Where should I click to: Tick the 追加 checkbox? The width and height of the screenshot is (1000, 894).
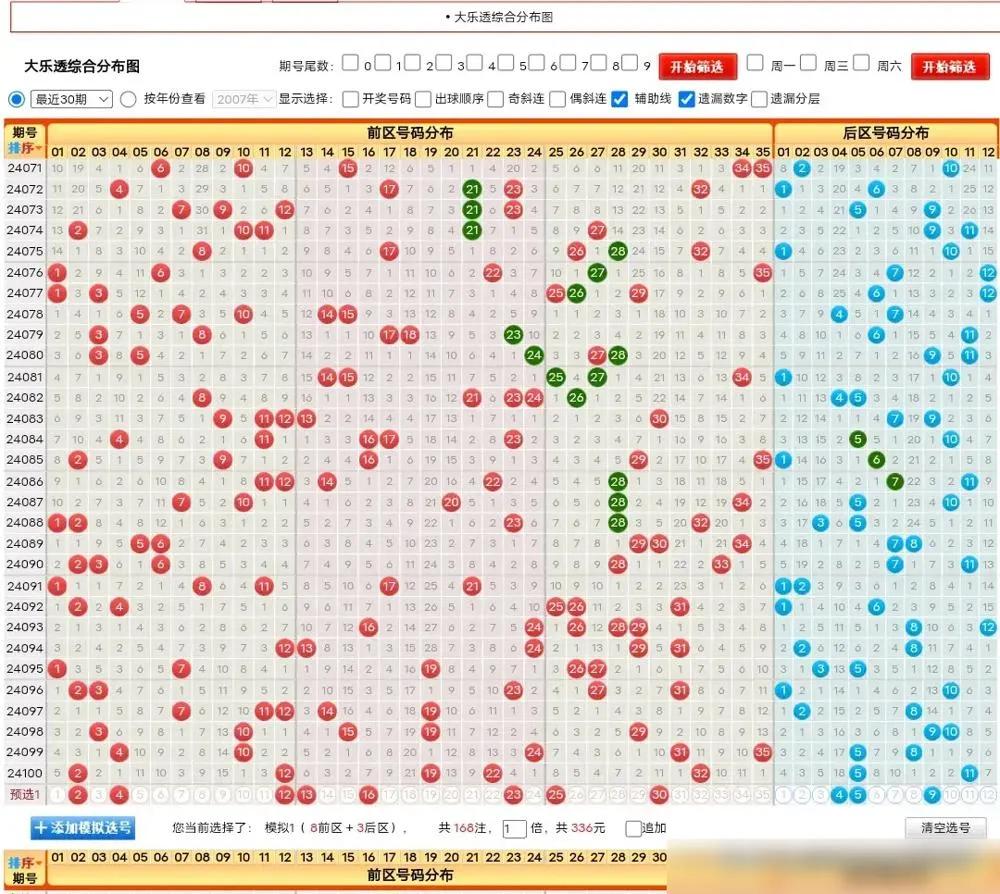tap(633, 828)
